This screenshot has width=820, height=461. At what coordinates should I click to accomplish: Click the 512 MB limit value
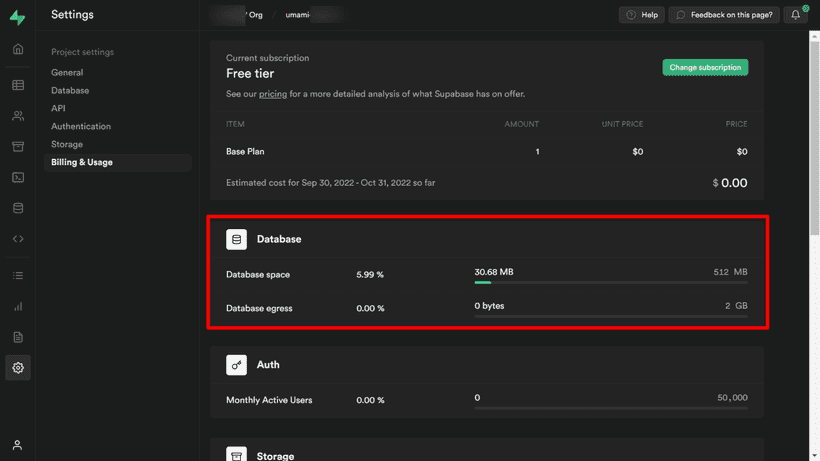point(730,272)
